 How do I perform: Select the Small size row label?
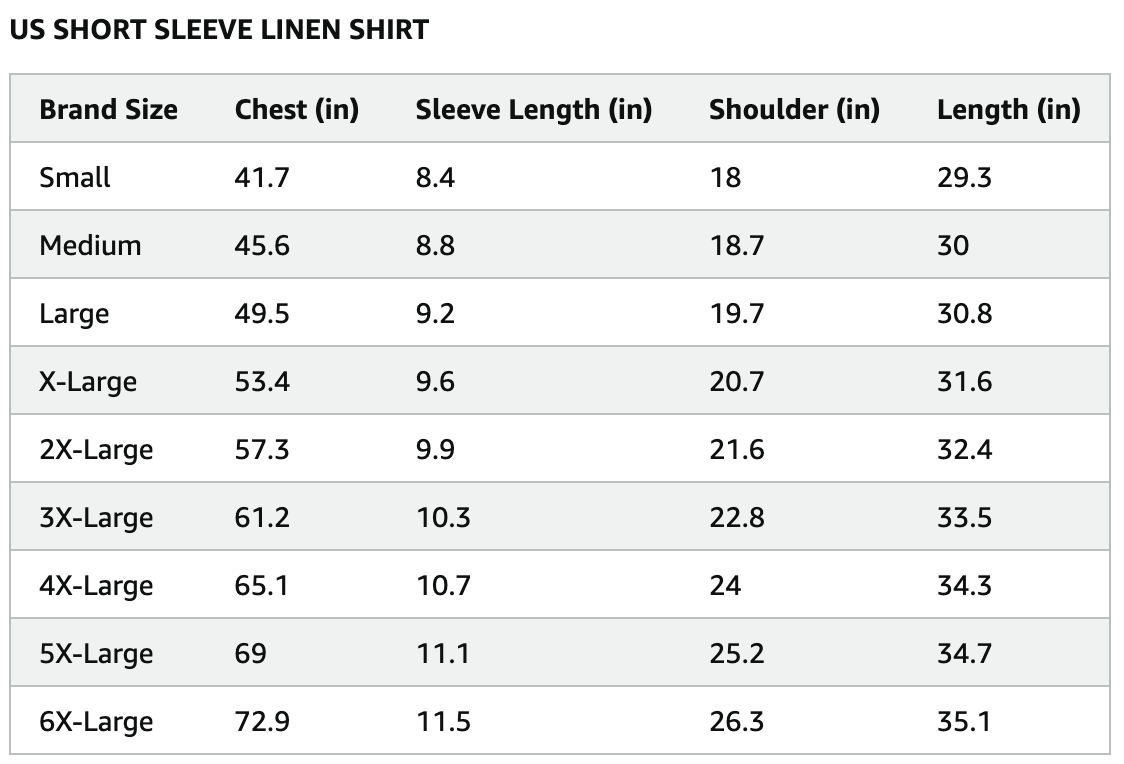[x=75, y=177]
